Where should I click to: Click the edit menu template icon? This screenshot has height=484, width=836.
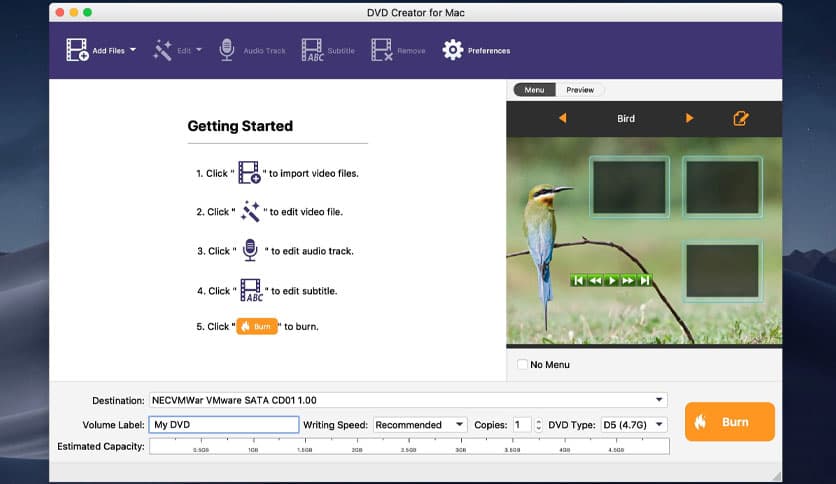741,118
